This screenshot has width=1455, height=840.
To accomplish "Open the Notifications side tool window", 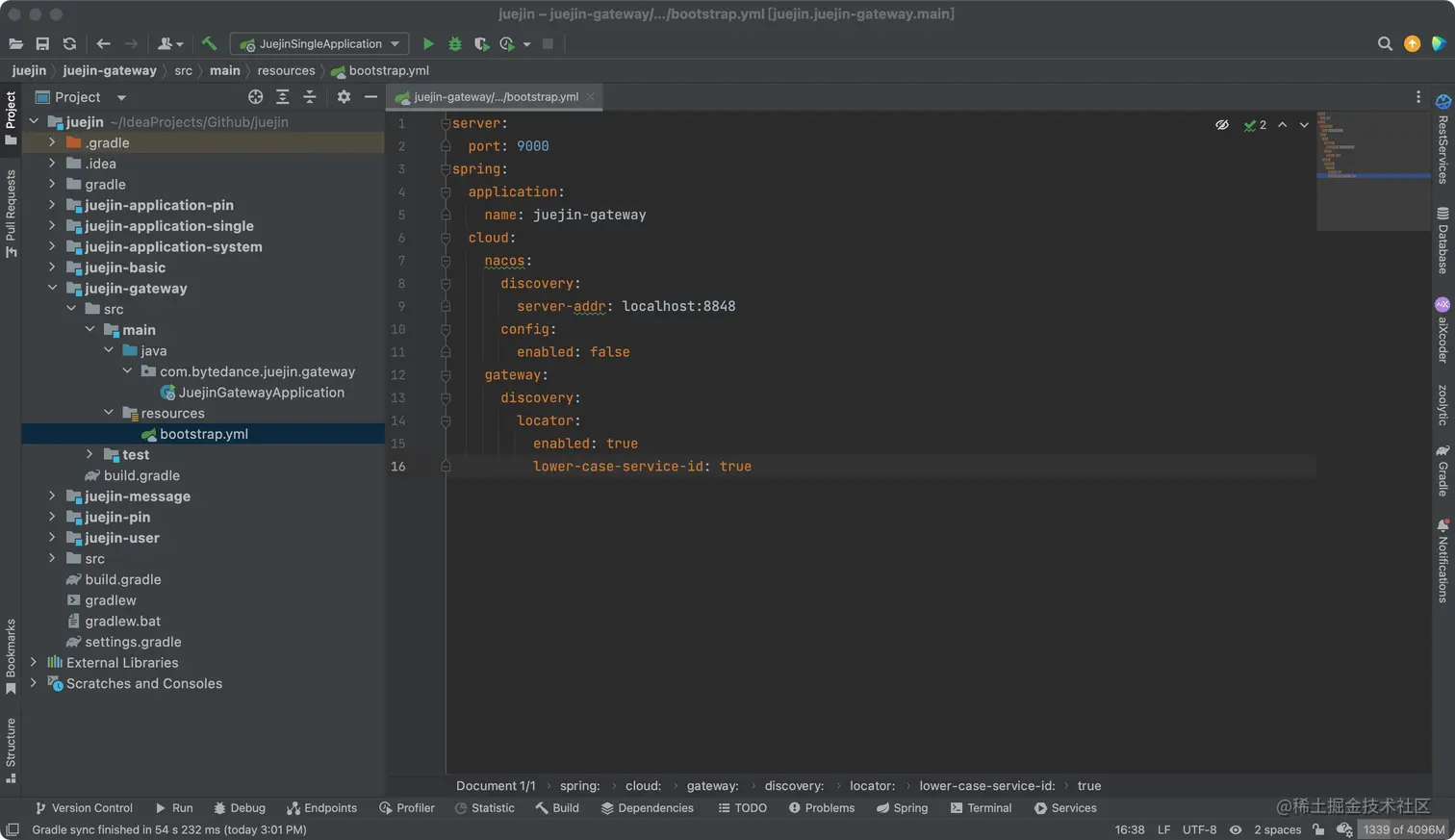I will (1442, 561).
